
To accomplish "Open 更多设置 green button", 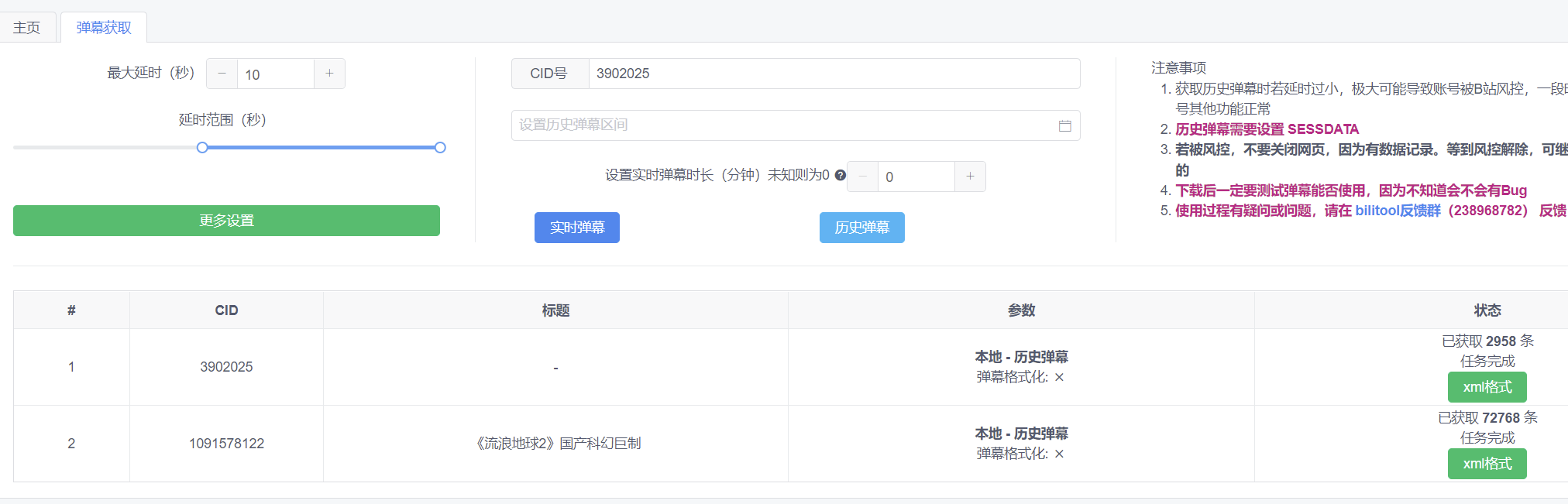I will click(226, 221).
